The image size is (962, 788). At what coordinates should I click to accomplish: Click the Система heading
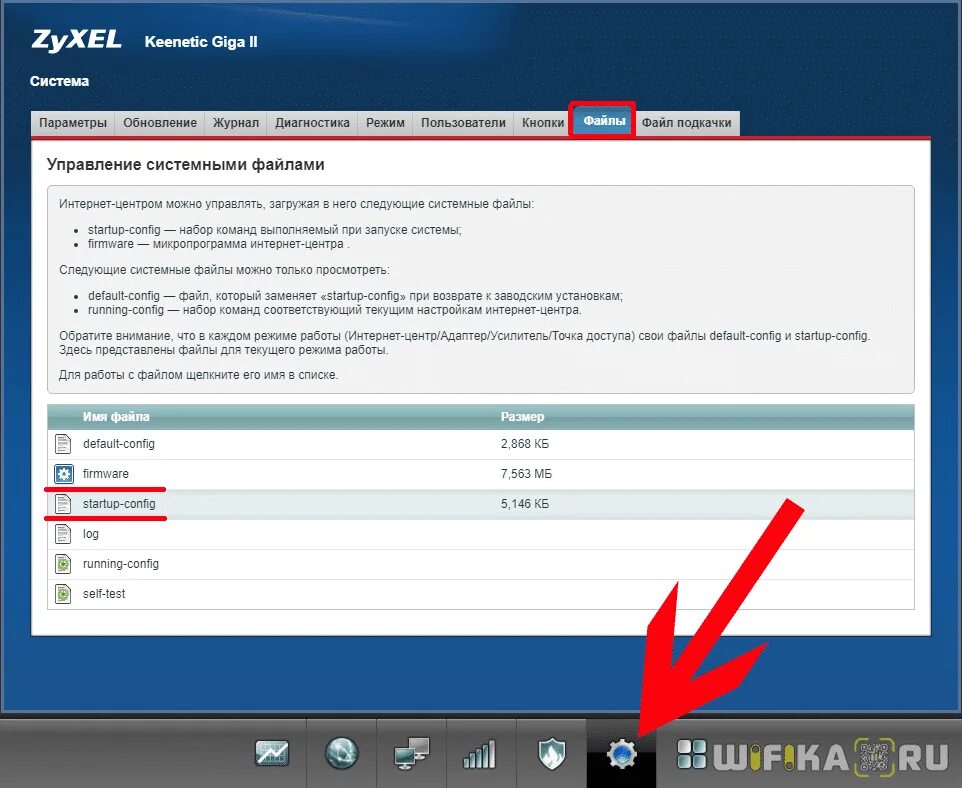[x=60, y=81]
